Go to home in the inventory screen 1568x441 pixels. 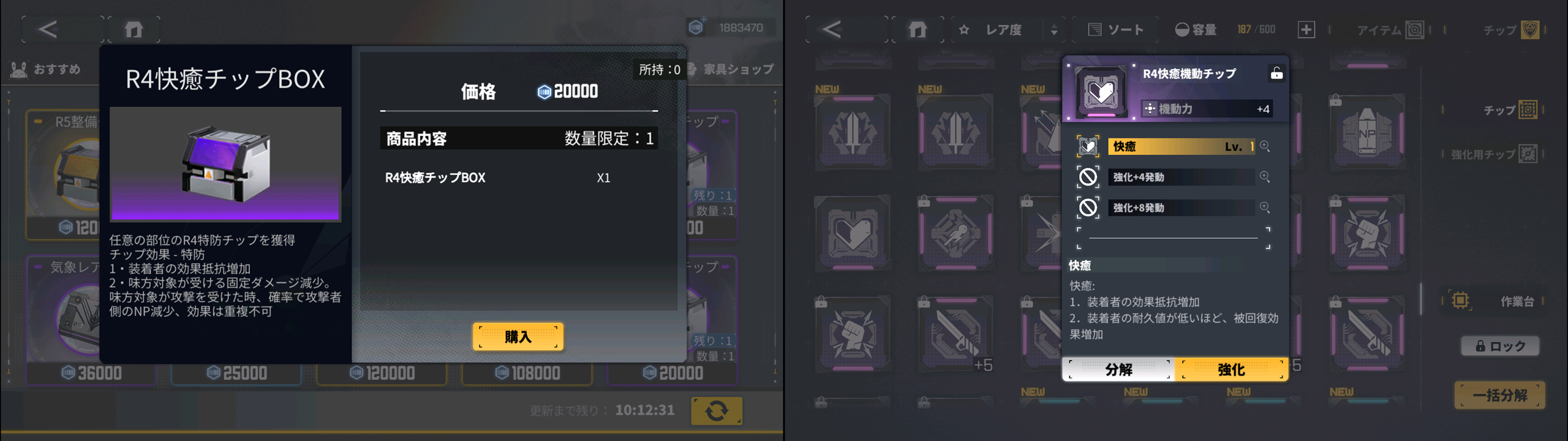pos(917,29)
